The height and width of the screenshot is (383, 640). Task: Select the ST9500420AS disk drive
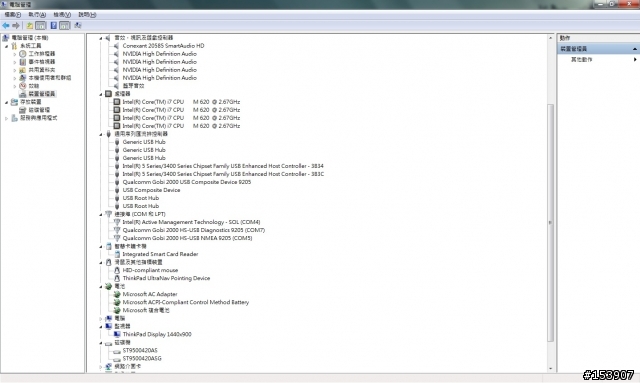140,350
